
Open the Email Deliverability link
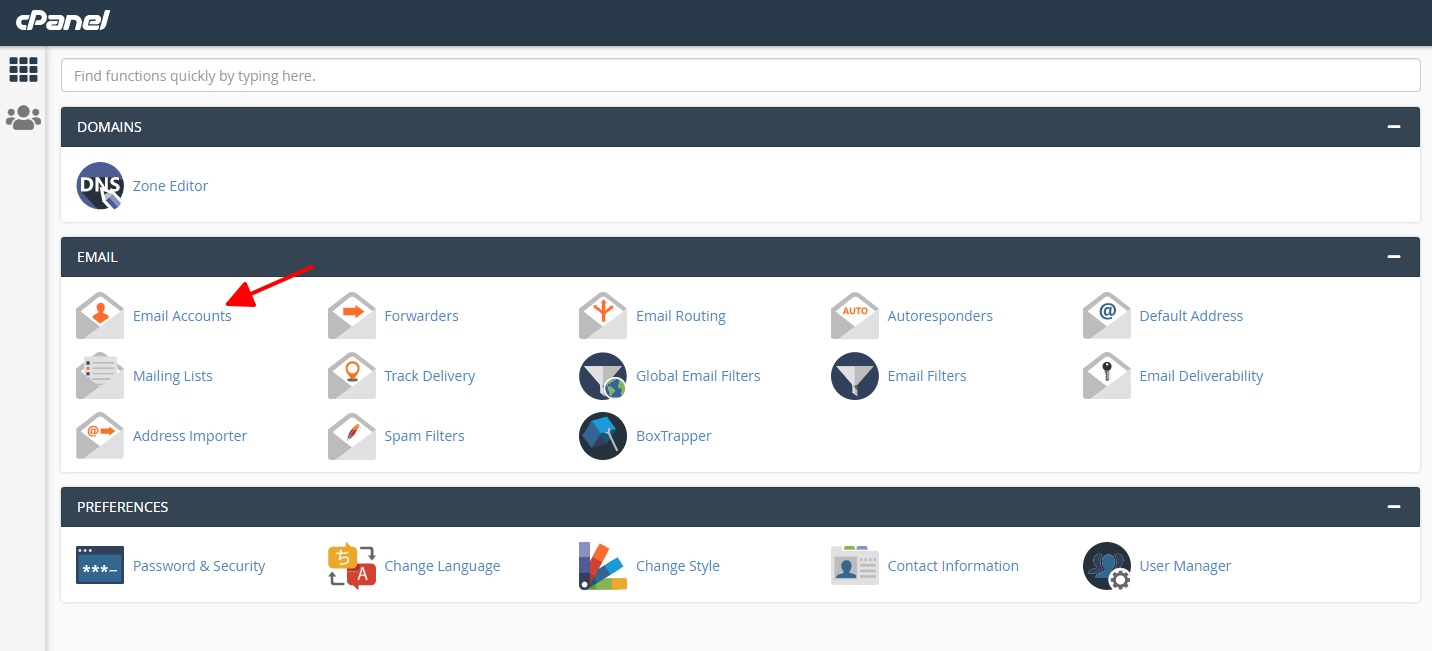pos(1201,376)
